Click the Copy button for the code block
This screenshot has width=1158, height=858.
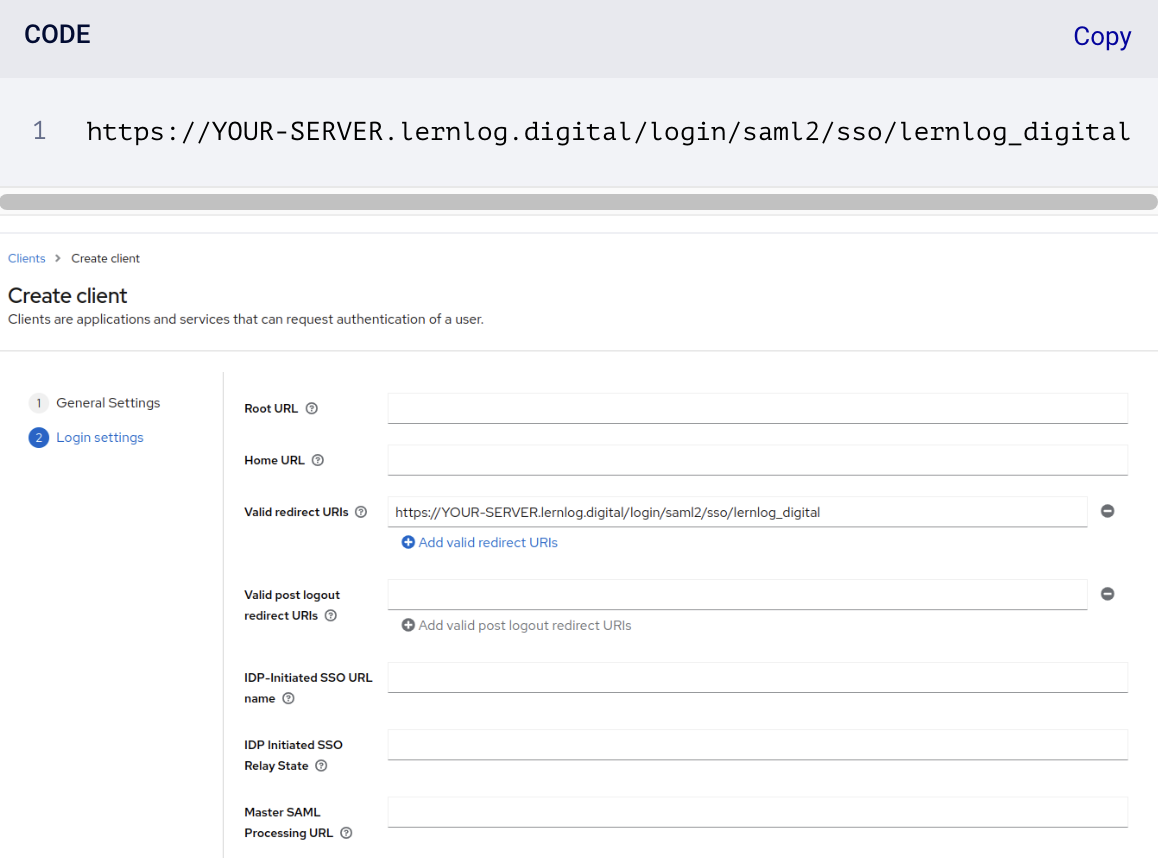[1101, 36]
